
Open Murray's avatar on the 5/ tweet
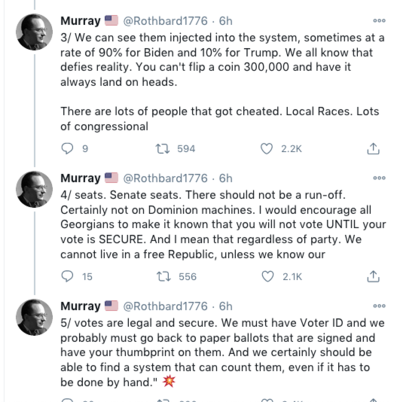pyautogui.click(x=34, y=317)
